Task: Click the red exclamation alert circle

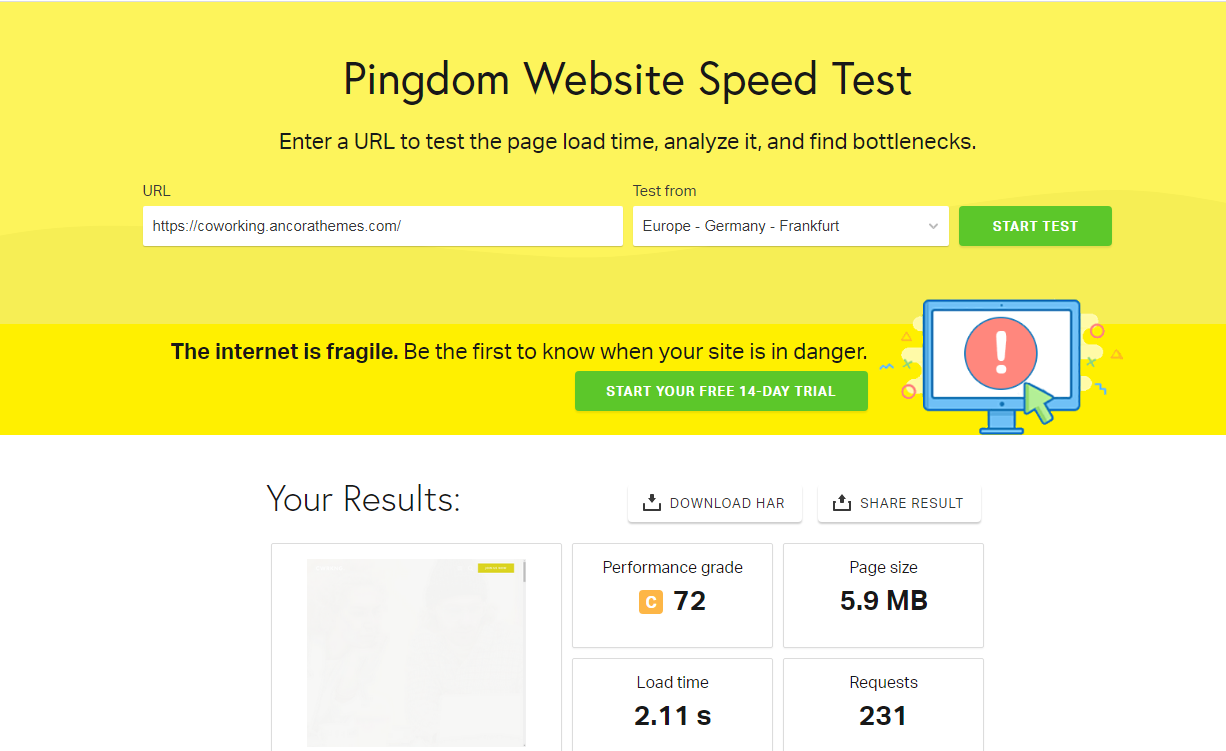Action: [1001, 354]
